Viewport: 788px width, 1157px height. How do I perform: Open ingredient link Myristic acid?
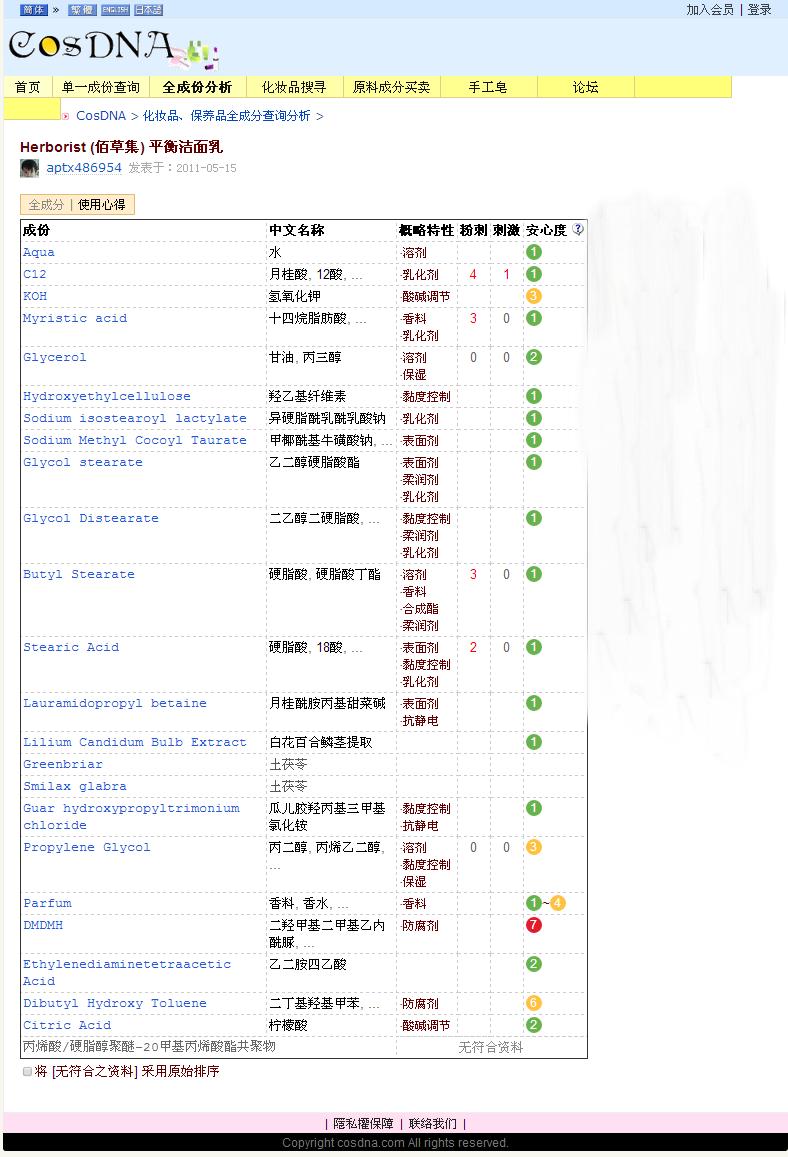pyautogui.click(x=75, y=318)
